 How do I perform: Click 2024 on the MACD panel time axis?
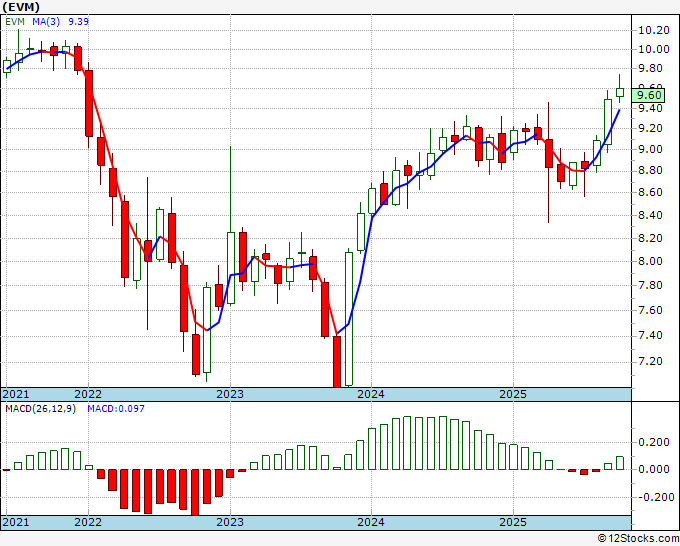coord(371,522)
